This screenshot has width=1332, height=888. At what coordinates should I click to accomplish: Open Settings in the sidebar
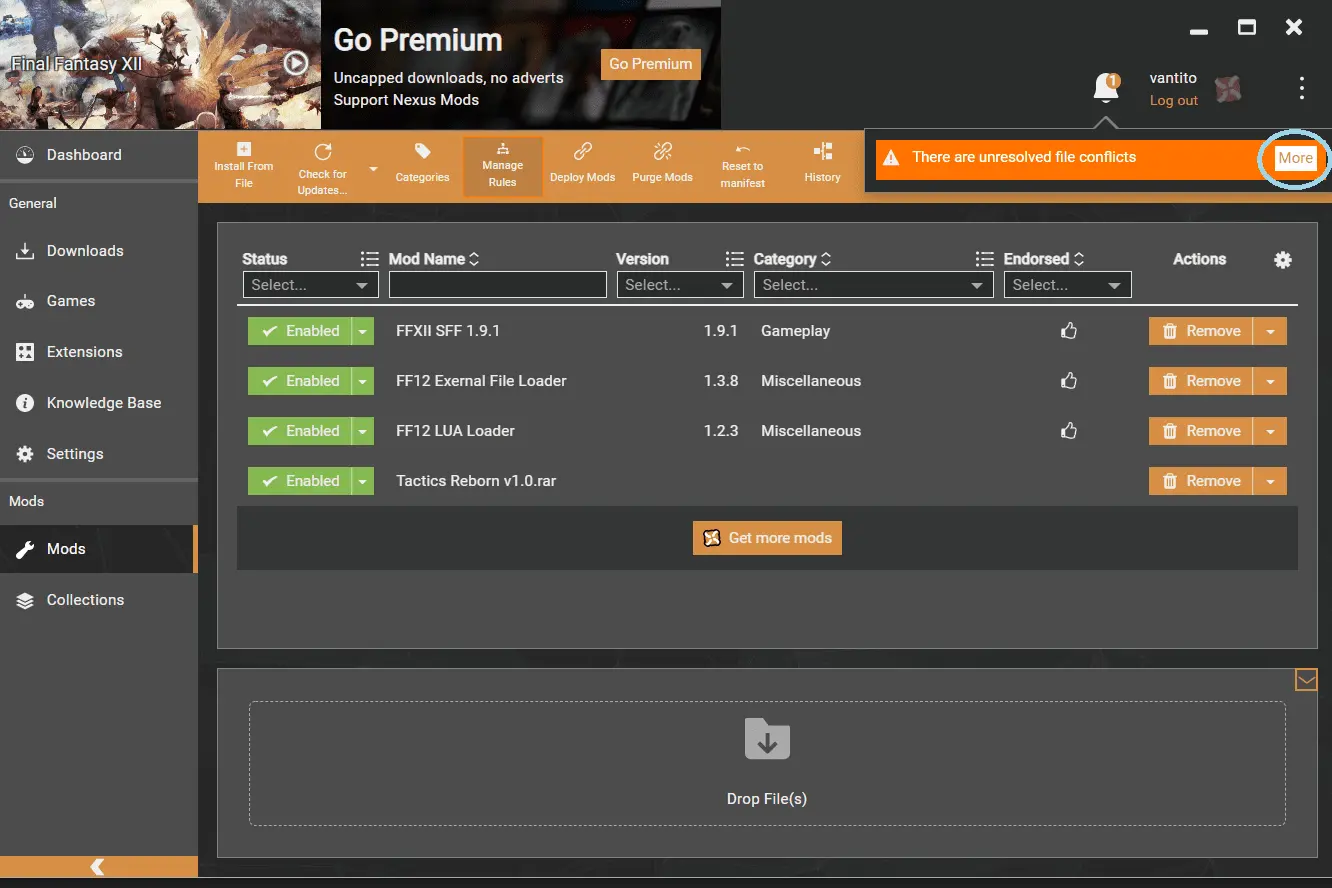click(98, 454)
